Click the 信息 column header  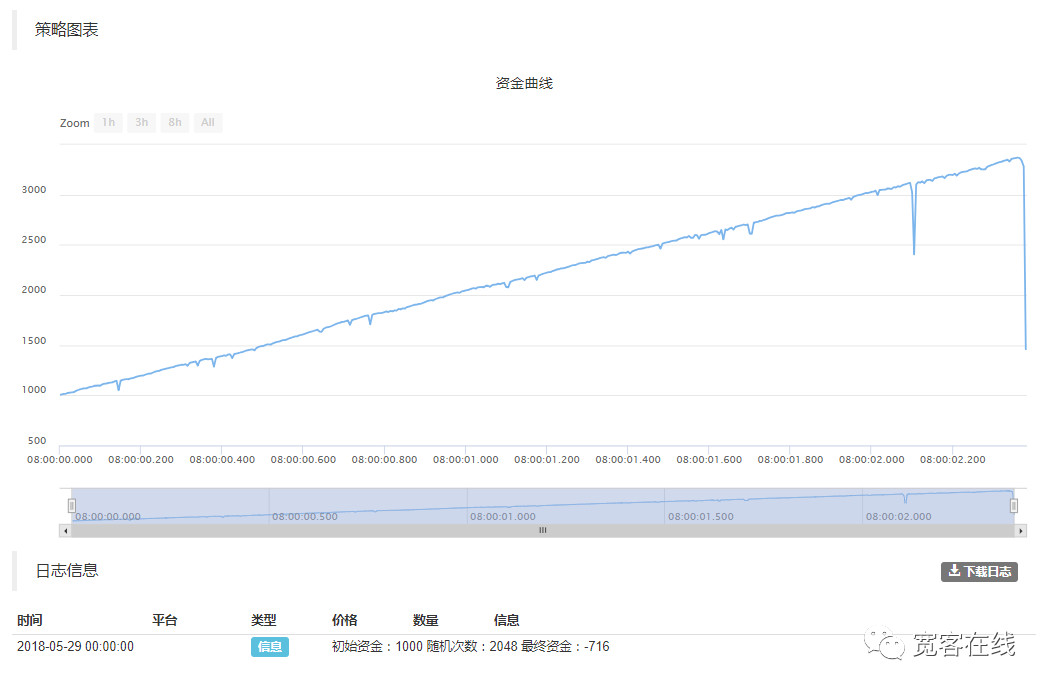(x=507, y=620)
